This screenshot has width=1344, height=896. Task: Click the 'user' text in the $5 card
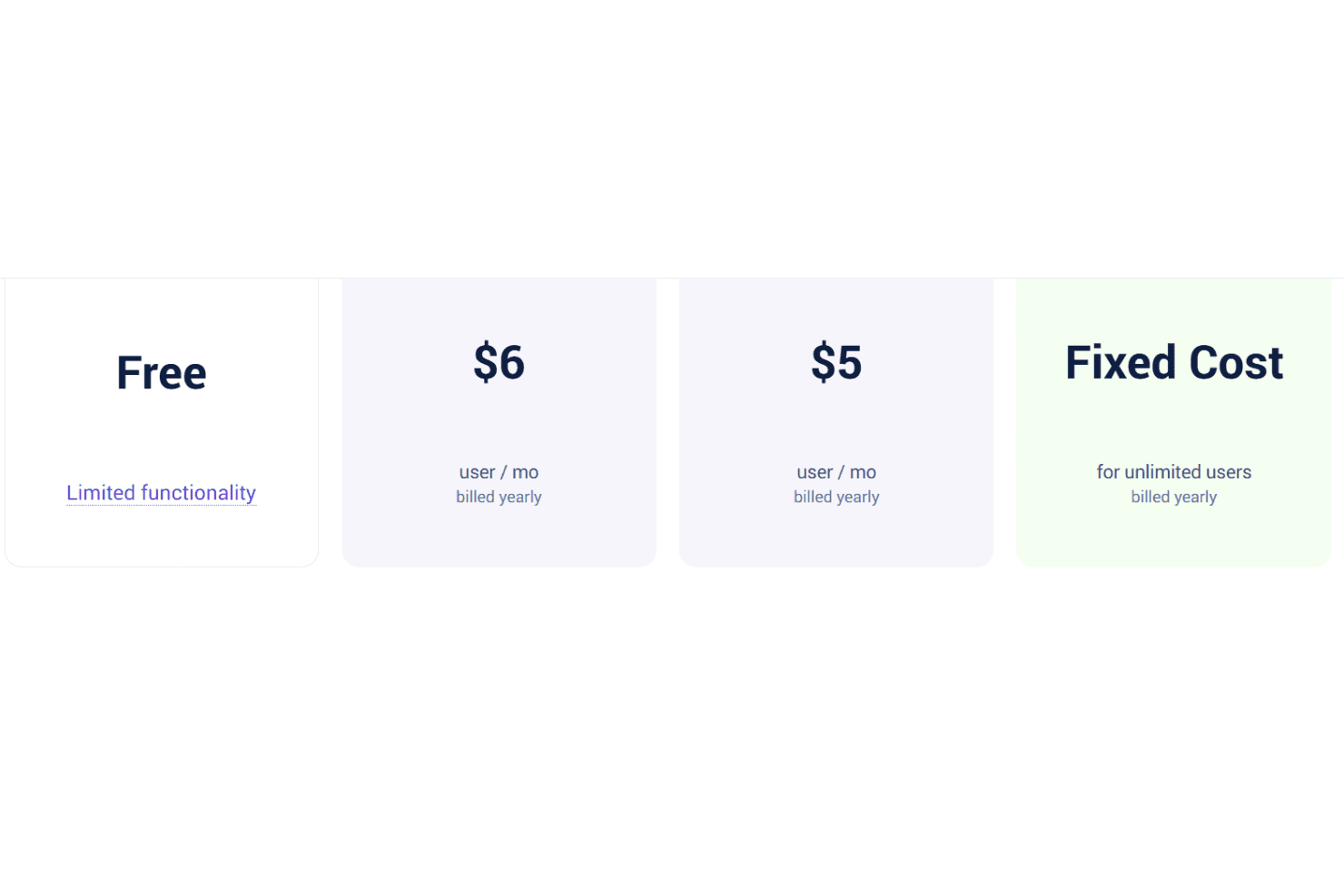click(815, 472)
